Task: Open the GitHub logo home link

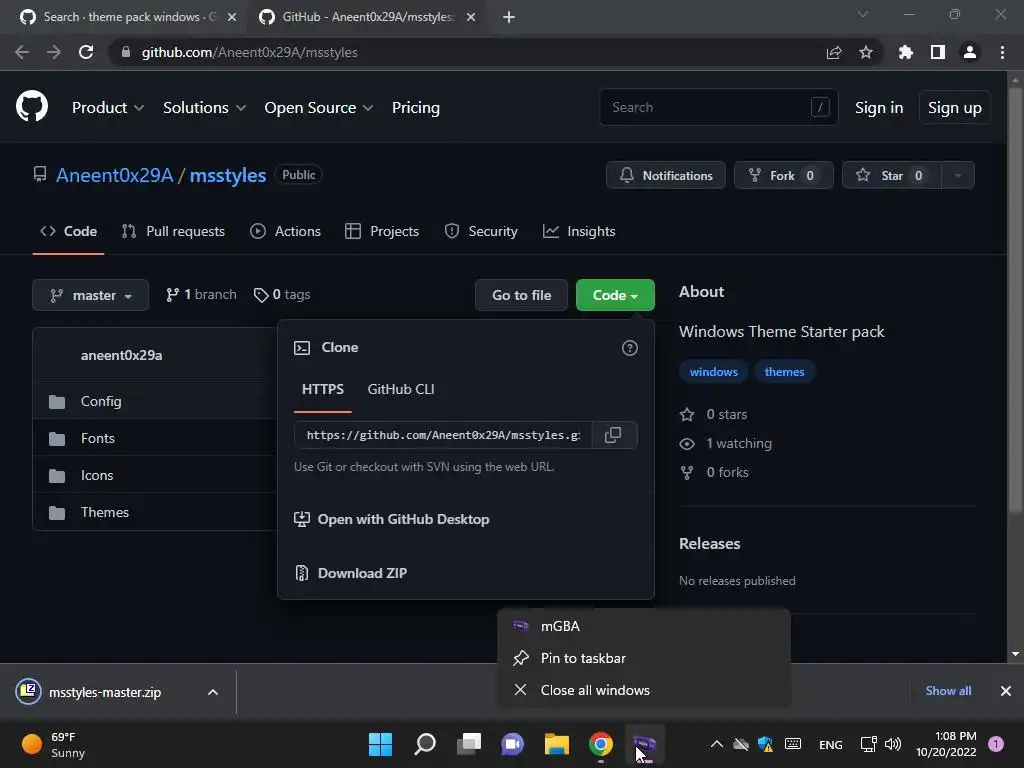Action: coord(31,107)
